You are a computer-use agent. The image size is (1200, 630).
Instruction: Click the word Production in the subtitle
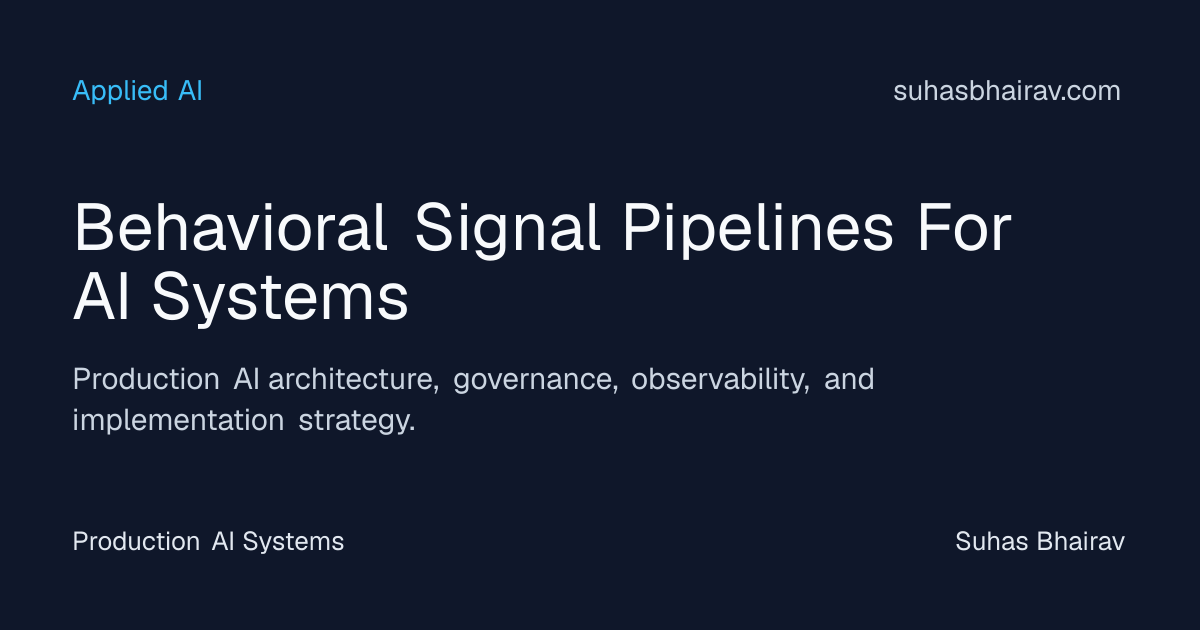click(146, 380)
